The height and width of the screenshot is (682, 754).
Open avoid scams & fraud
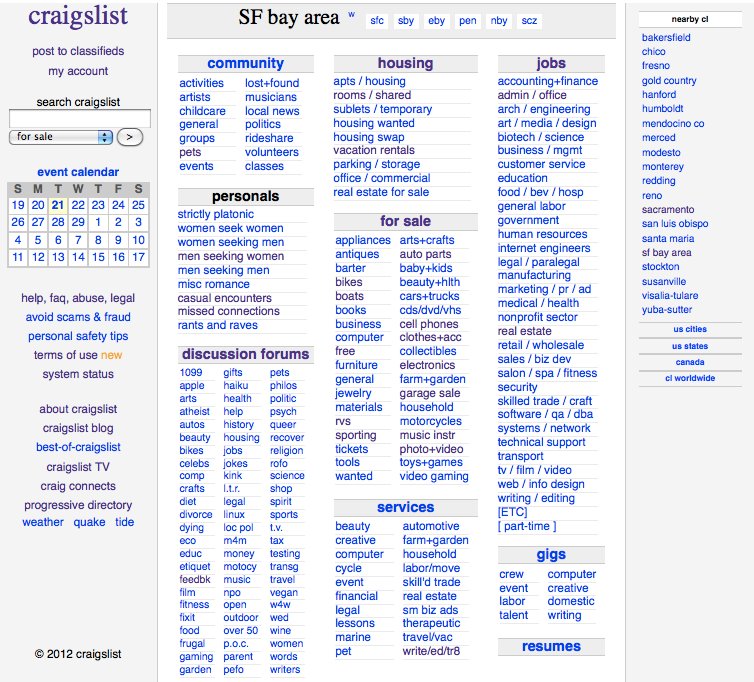coord(78,317)
